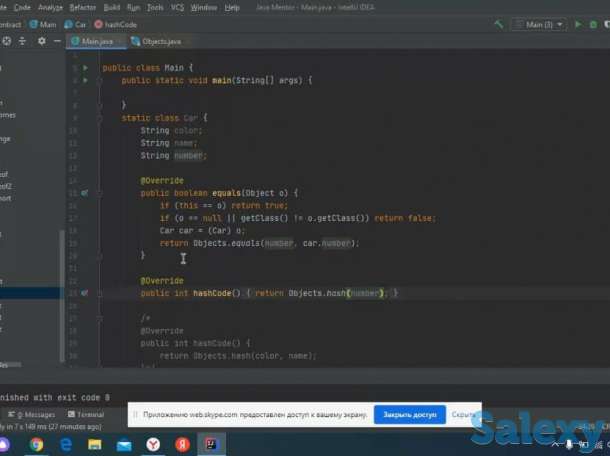Click the Build project hammer icon
This screenshot has width=610, height=456.
point(498,23)
